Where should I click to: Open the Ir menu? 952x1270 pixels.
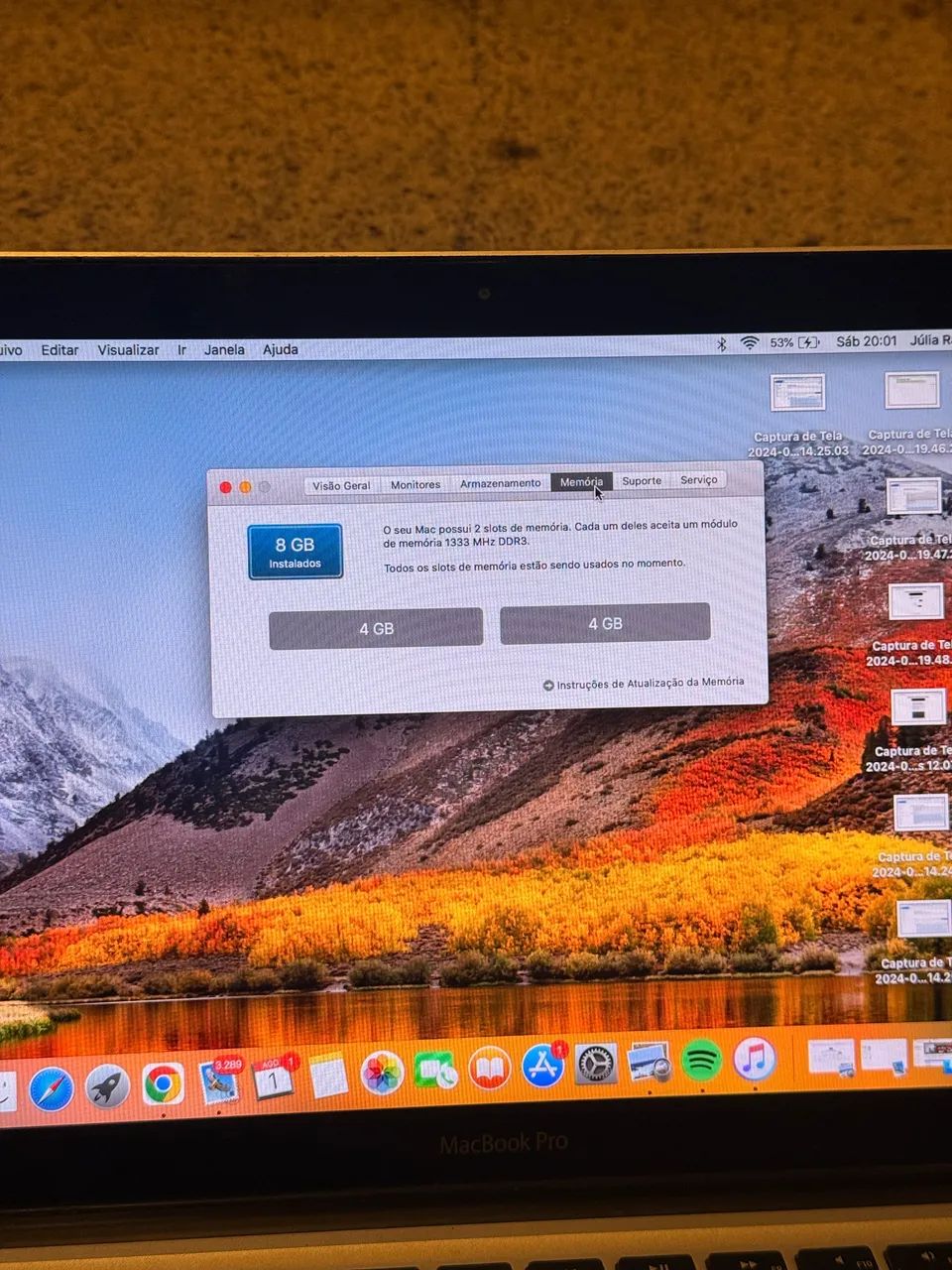click(x=181, y=350)
